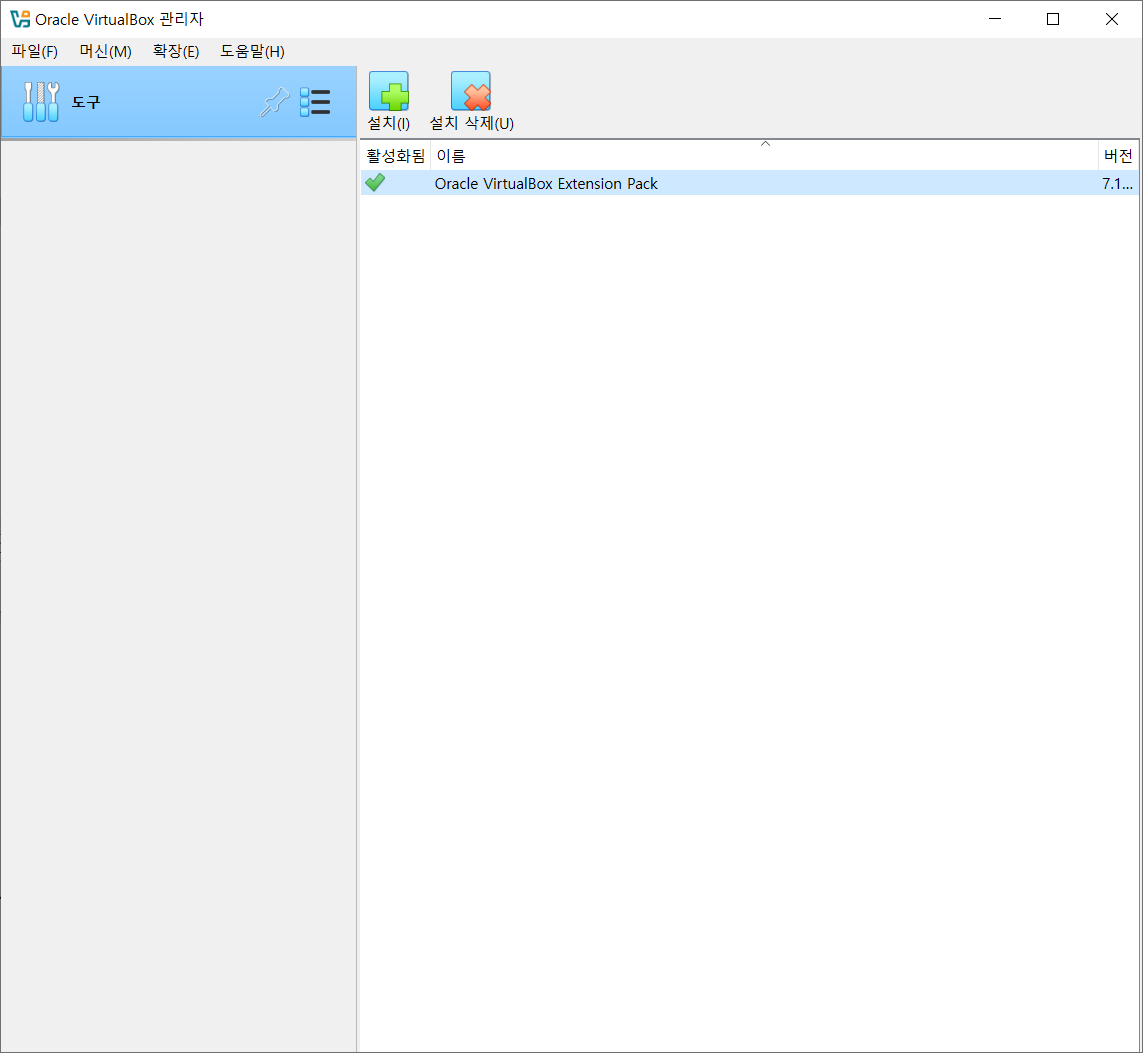The height and width of the screenshot is (1053, 1143).
Task: Maximize the VirtualBox manager window
Action: (1053, 19)
